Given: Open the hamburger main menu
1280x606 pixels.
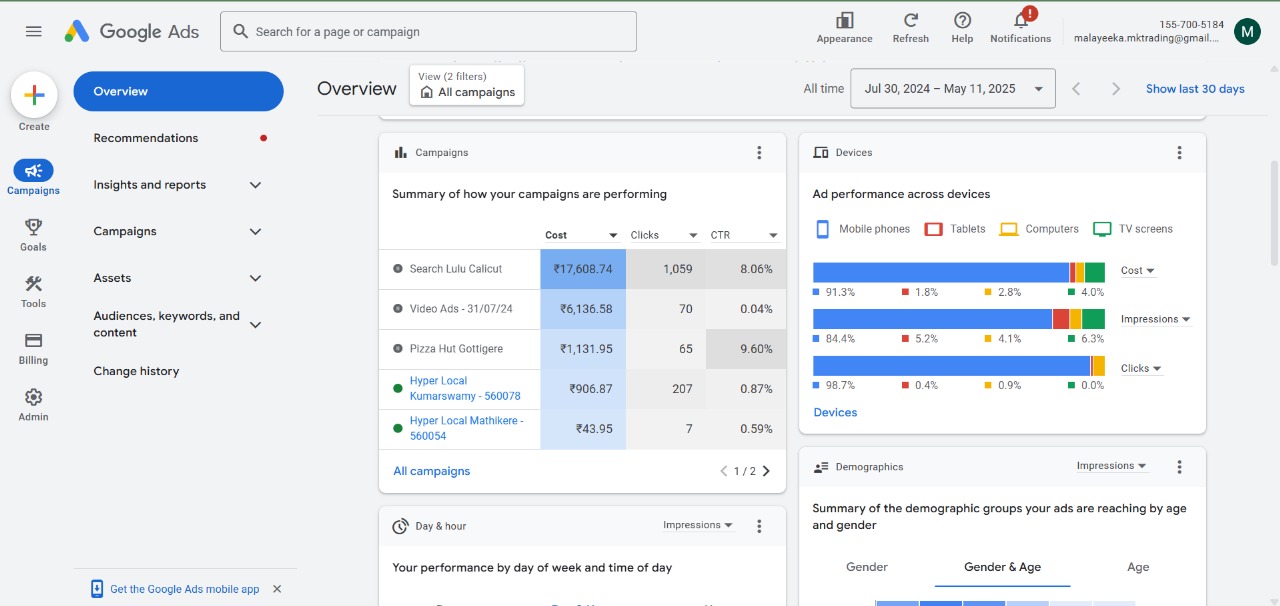Looking at the screenshot, I should (x=34, y=31).
